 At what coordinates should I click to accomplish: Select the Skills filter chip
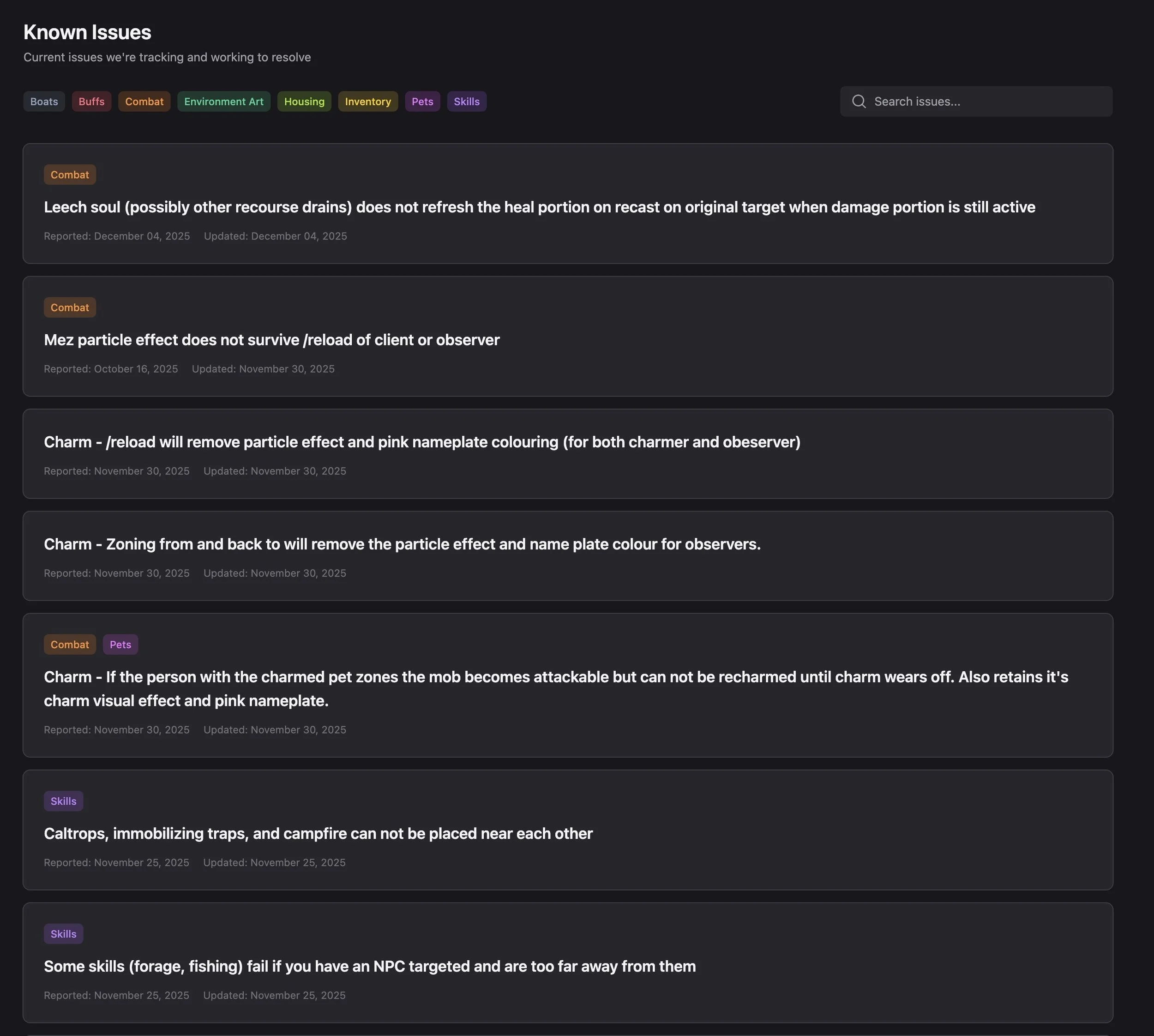[x=467, y=101]
